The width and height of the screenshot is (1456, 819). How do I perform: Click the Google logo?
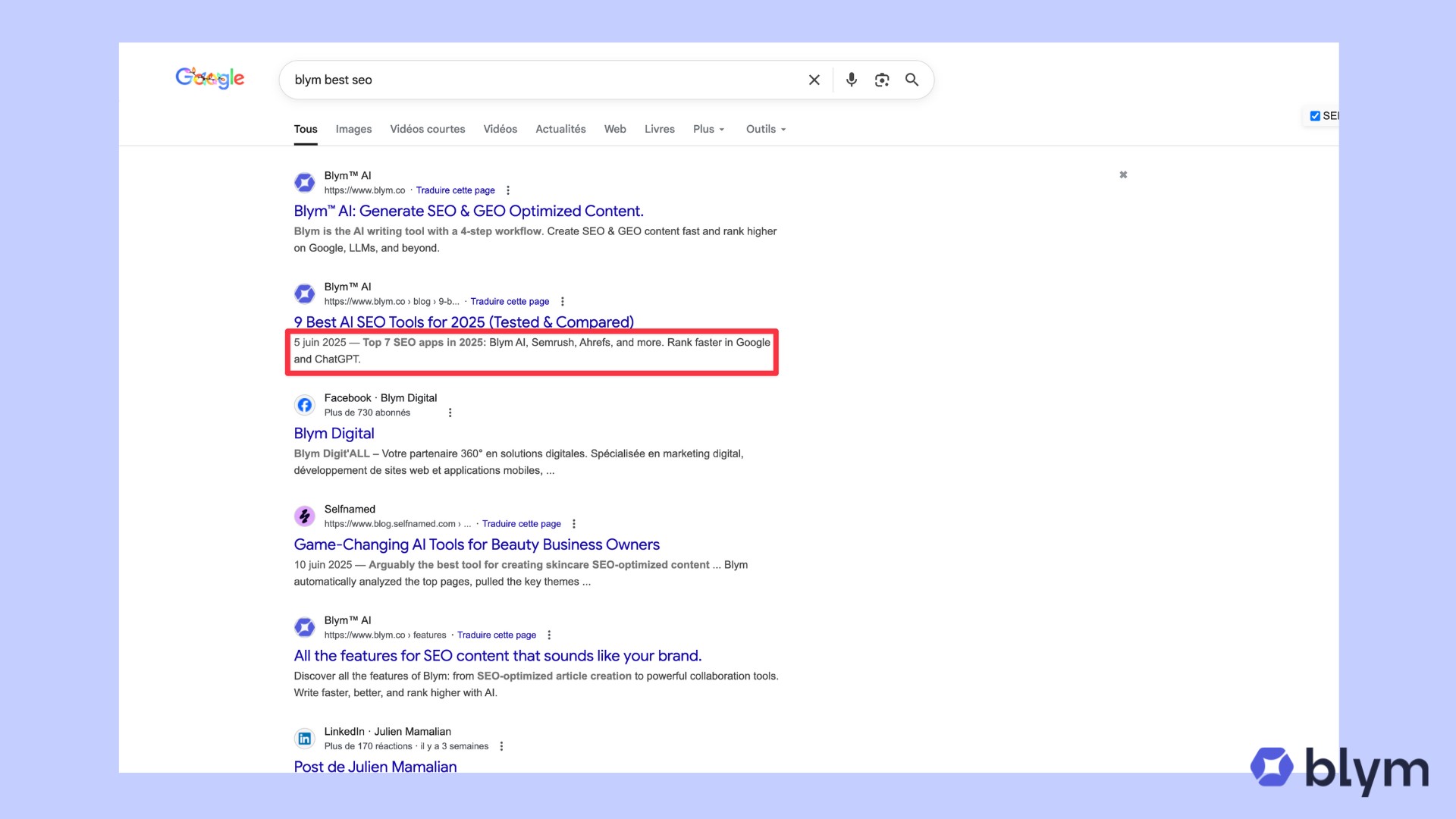[x=209, y=78]
